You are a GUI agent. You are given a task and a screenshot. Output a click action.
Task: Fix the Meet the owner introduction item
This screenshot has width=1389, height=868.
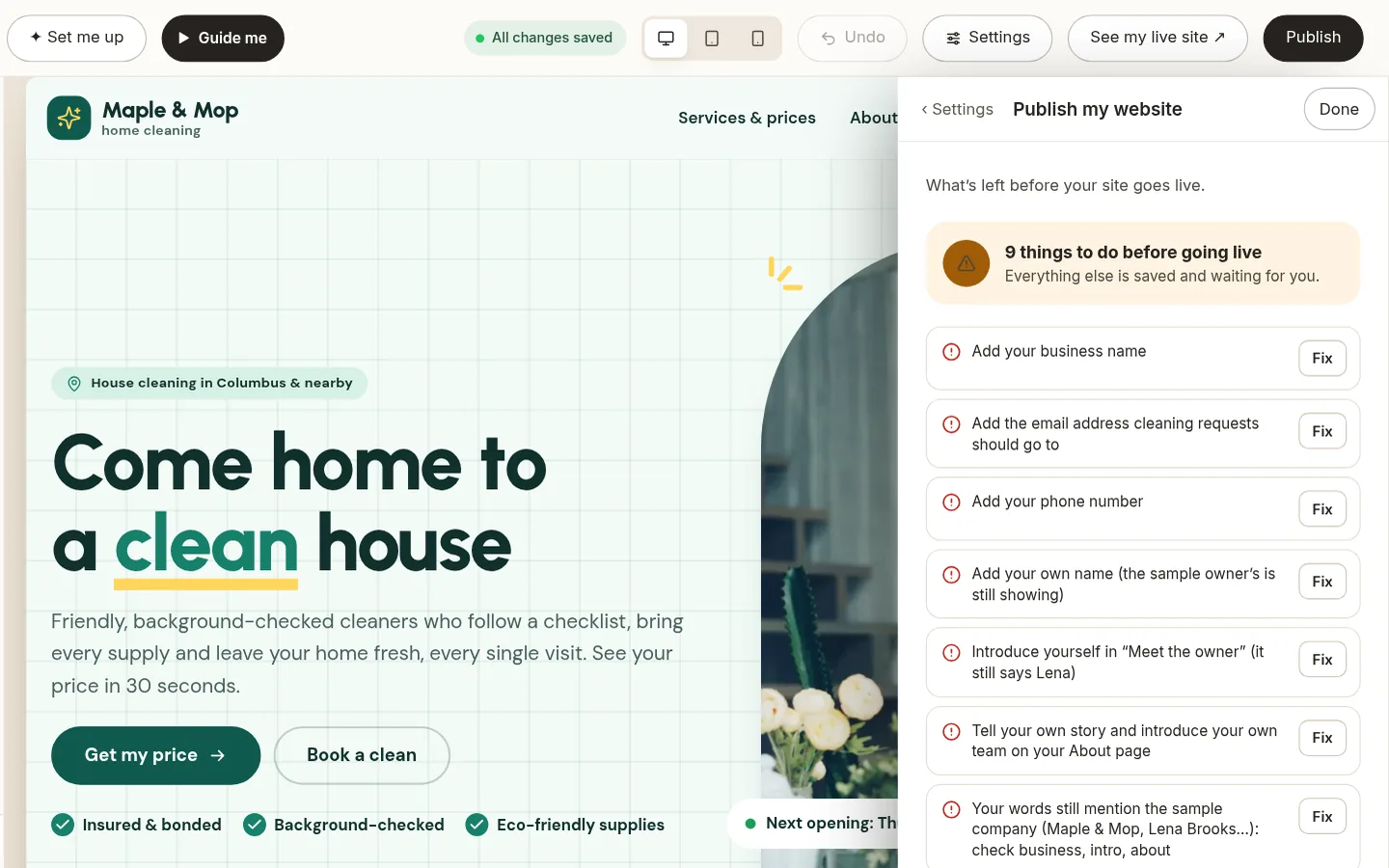pos(1322,660)
